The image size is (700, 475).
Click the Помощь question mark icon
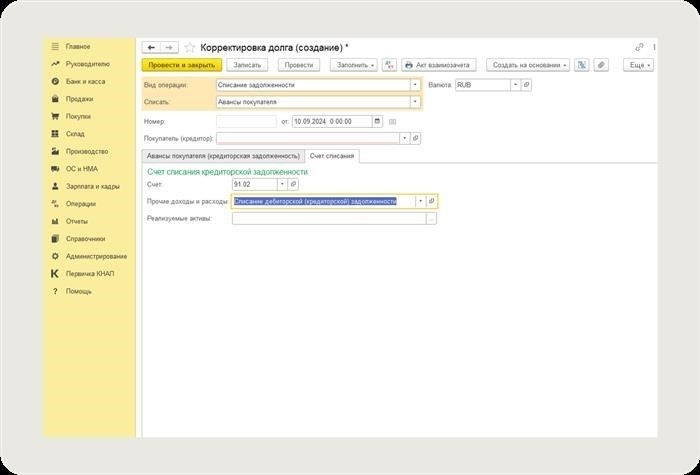coord(55,292)
